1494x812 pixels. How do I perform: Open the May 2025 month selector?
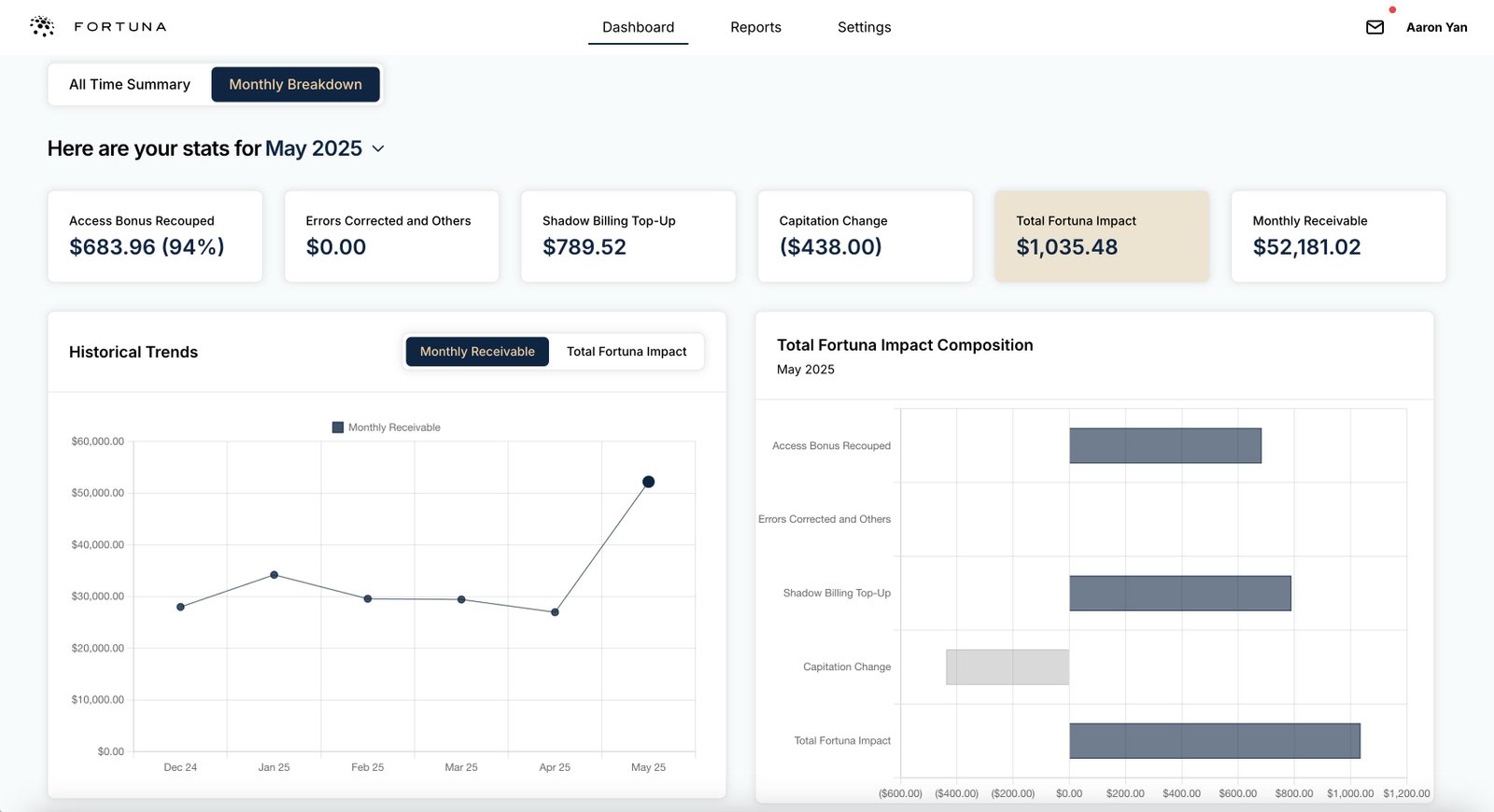pos(314,148)
